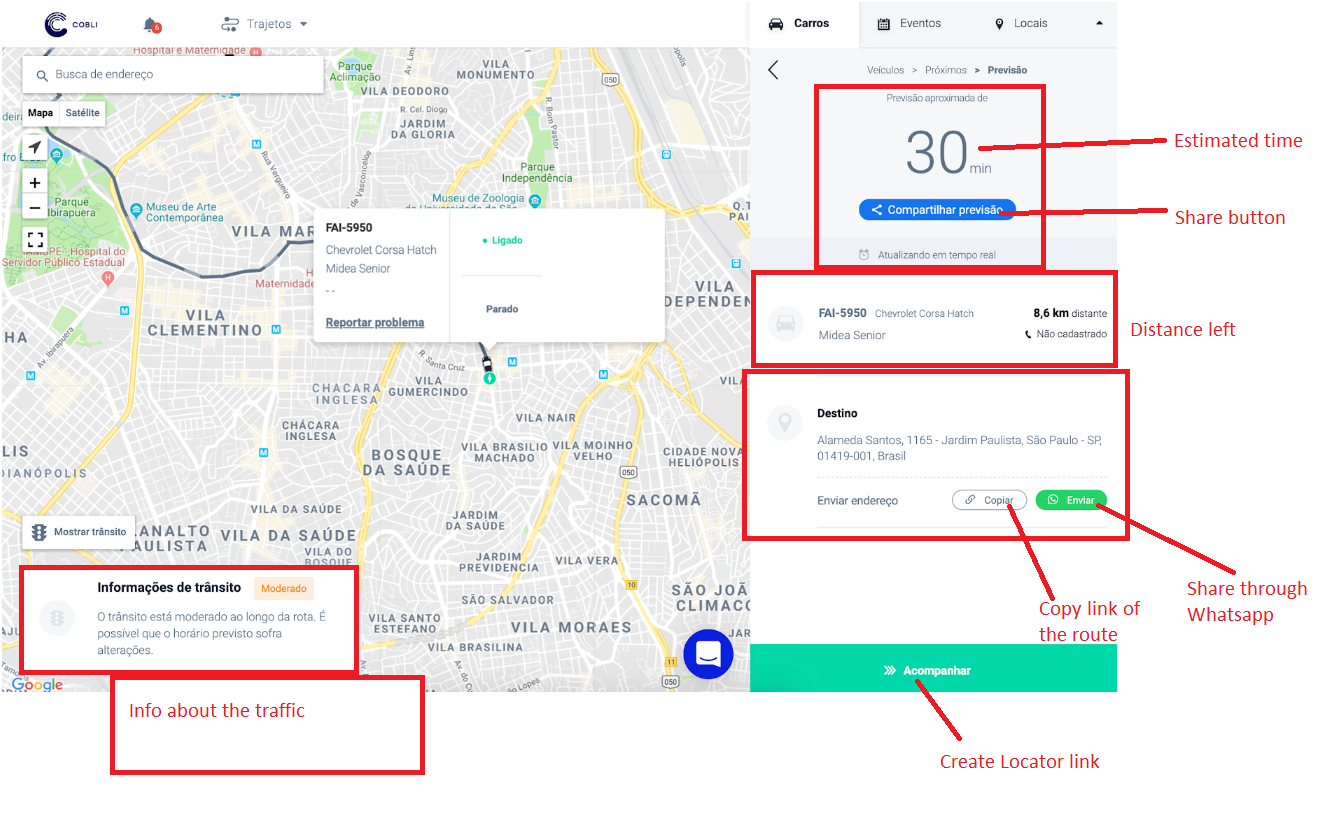The image size is (1329, 833).
Task: Open the notifications bell icon
Action: pos(151,24)
